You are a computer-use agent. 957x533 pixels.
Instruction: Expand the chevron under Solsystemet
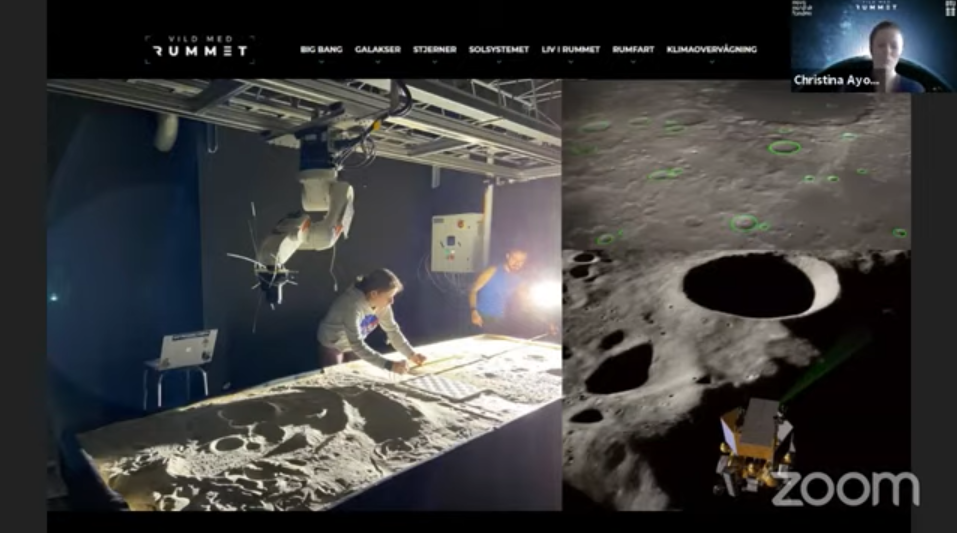click(498, 62)
